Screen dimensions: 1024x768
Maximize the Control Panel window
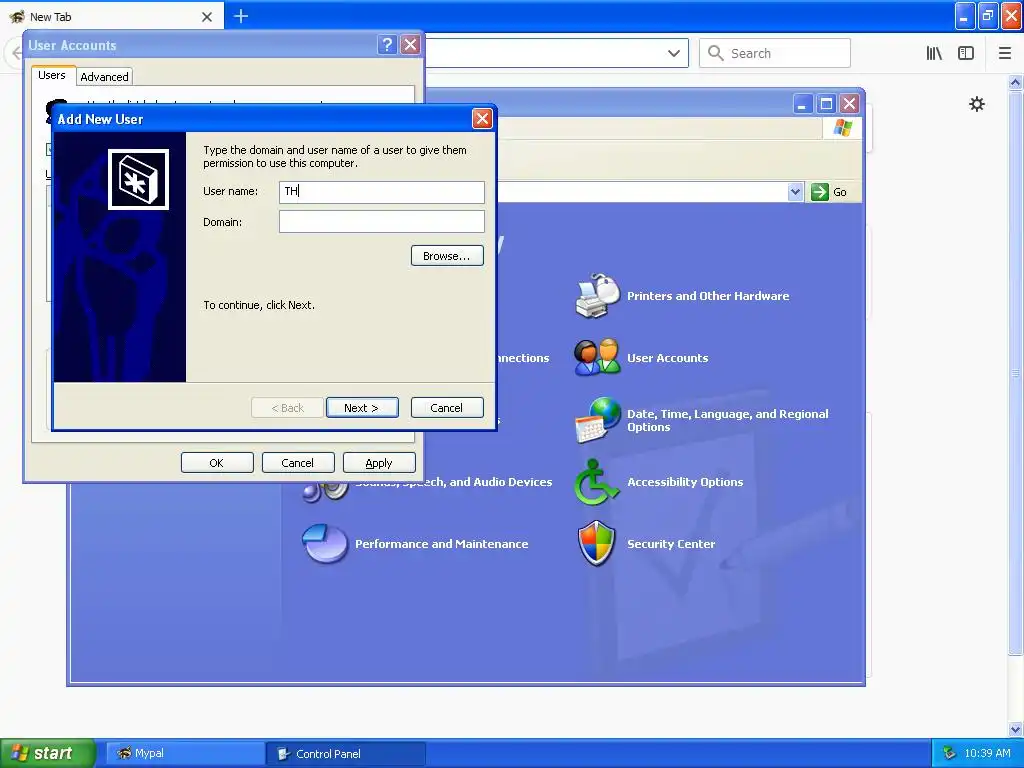coord(826,103)
